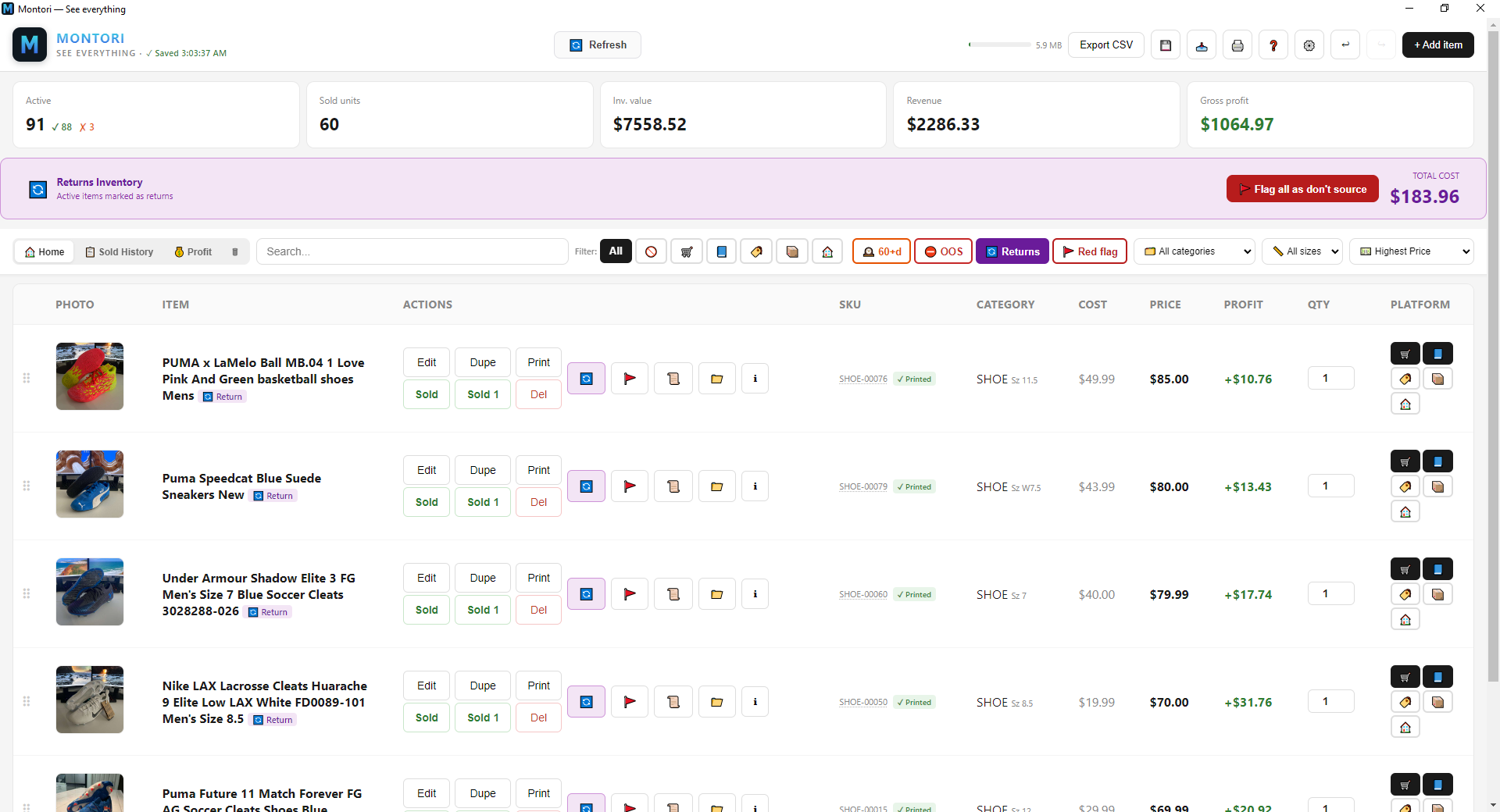Image resolution: width=1500 pixels, height=812 pixels.
Task: Click Export CSV
Action: (1106, 45)
